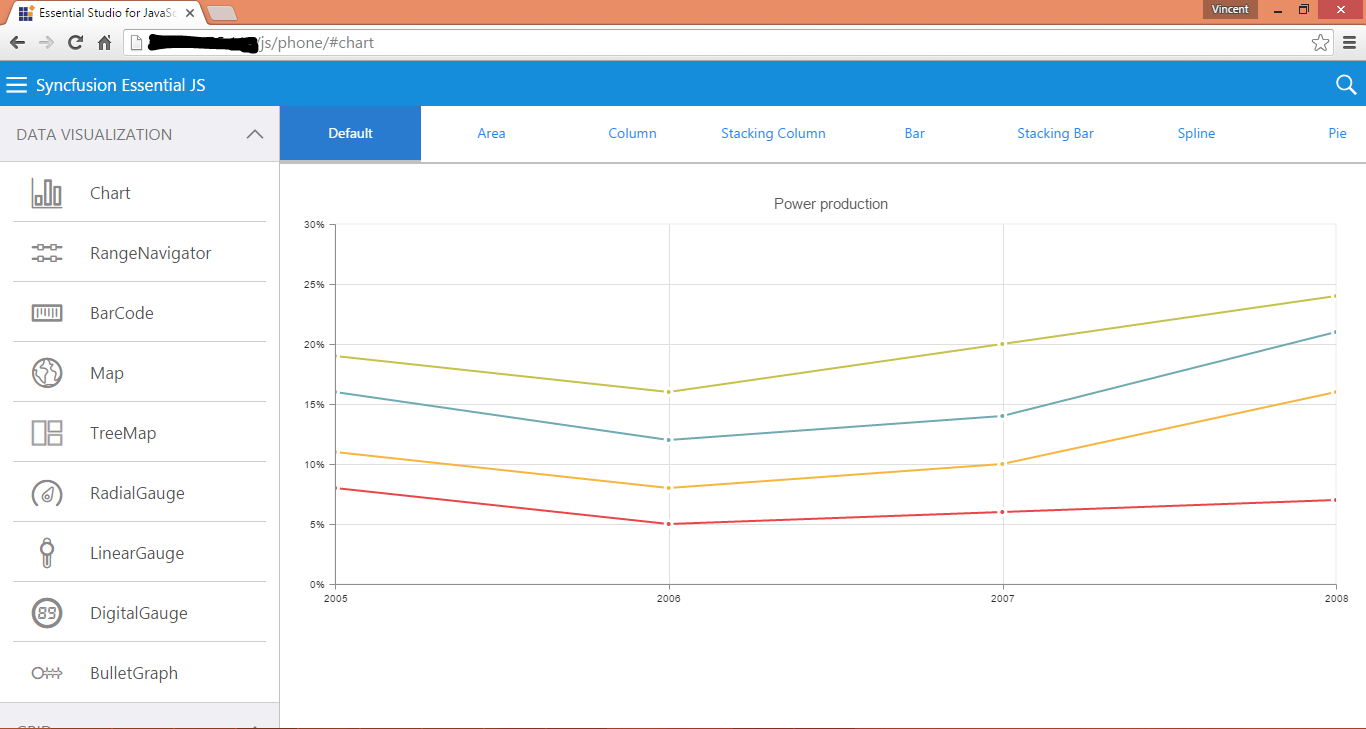The height and width of the screenshot is (729, 1366).
Task: Bookmark this page with the star
Action: (x=1320, y=43)
